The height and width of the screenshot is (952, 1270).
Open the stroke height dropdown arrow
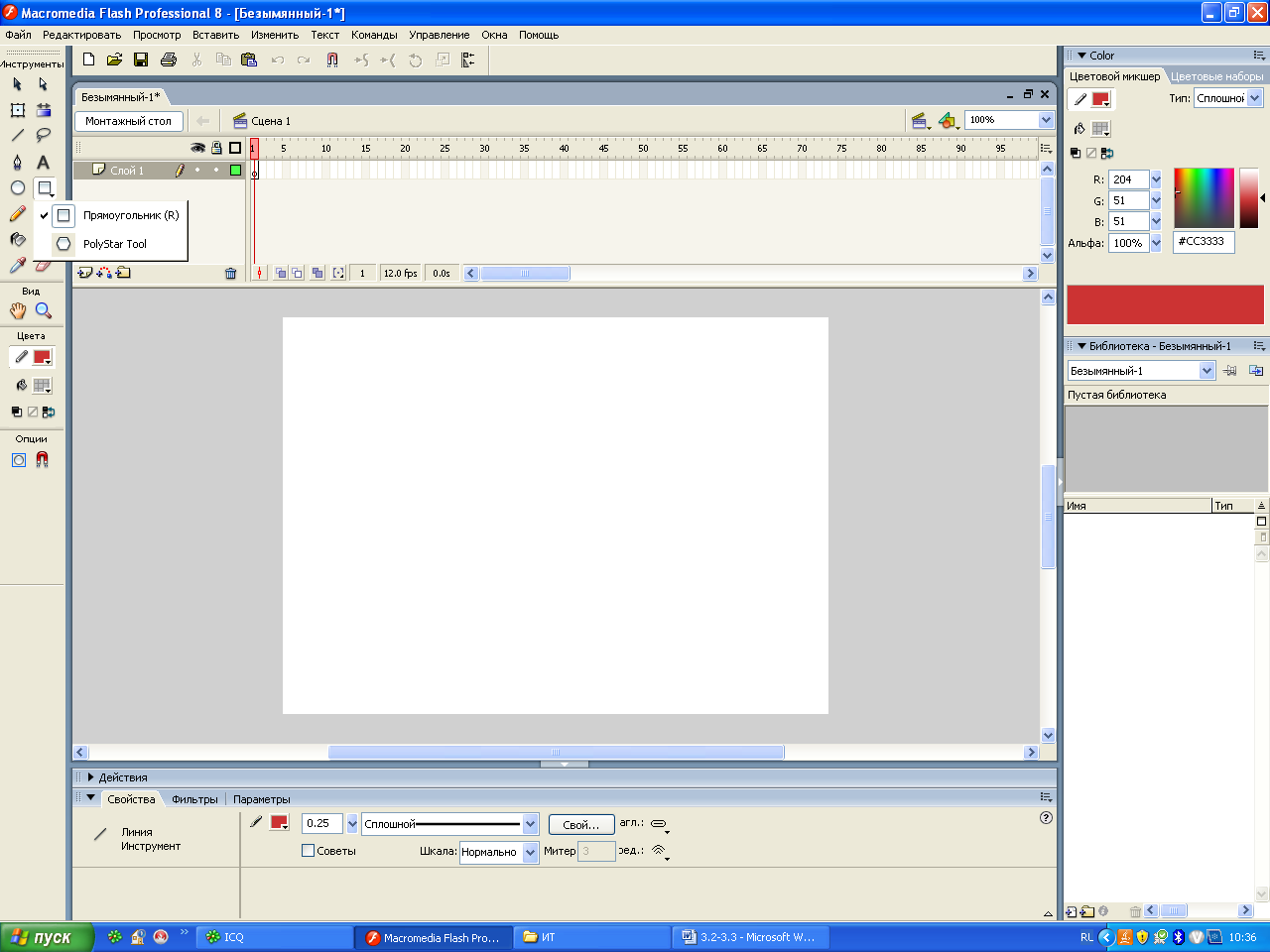click(352, 824)
